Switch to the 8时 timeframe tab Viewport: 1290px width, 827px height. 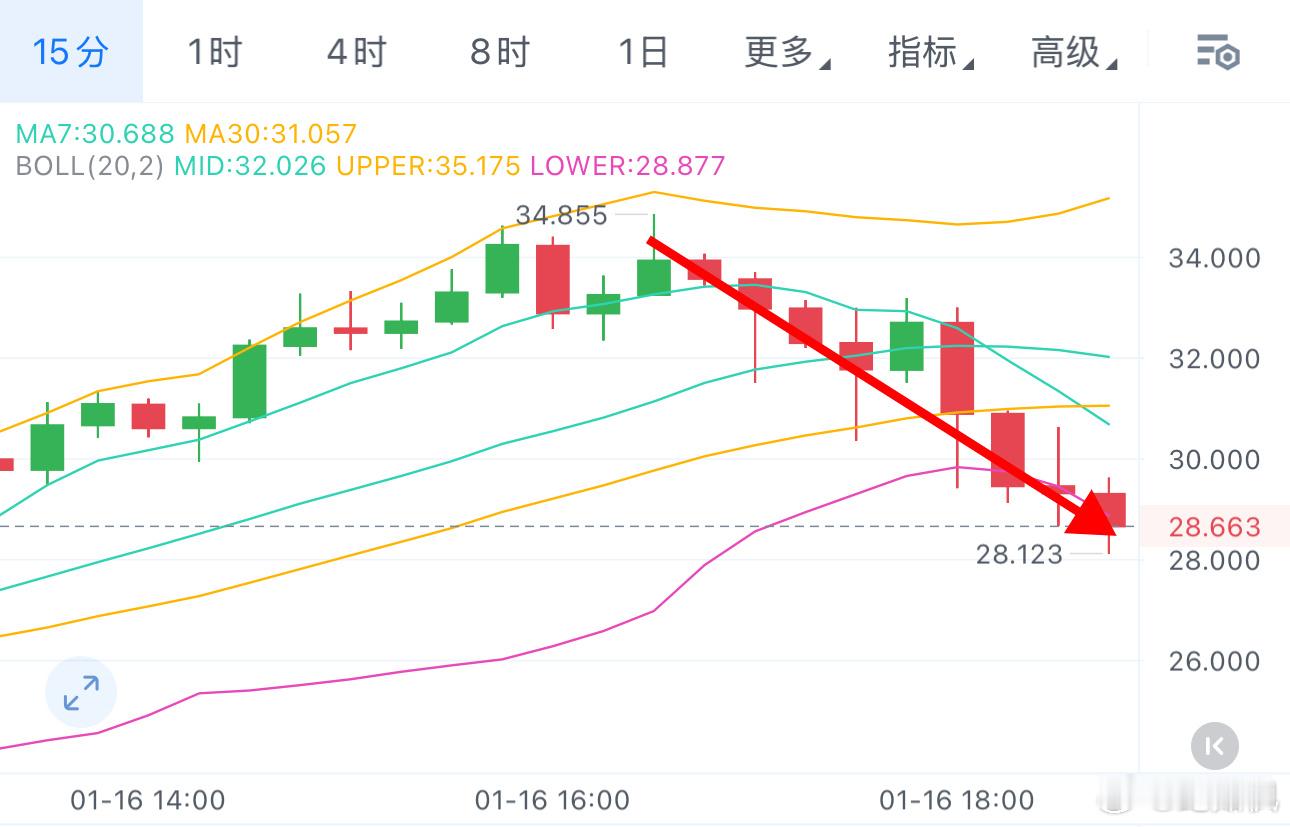(x=498, y=51)
